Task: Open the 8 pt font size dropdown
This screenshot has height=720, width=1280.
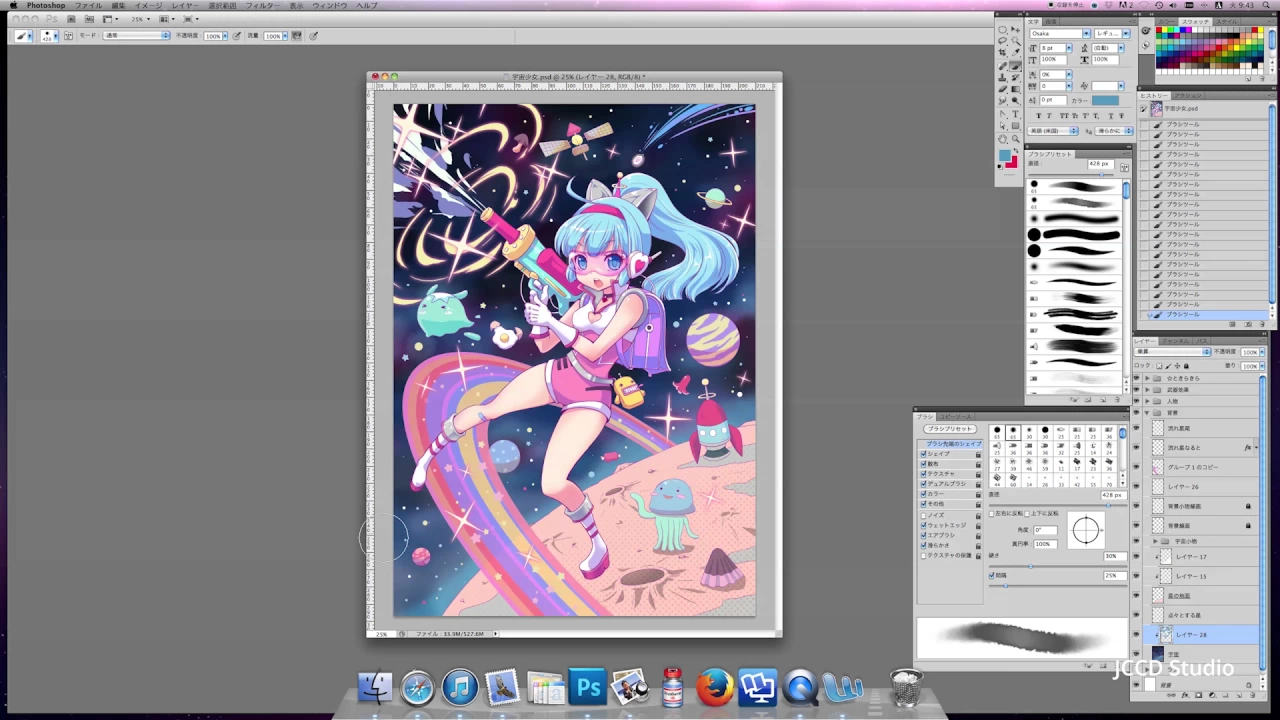Action: tap(1069, 48)
